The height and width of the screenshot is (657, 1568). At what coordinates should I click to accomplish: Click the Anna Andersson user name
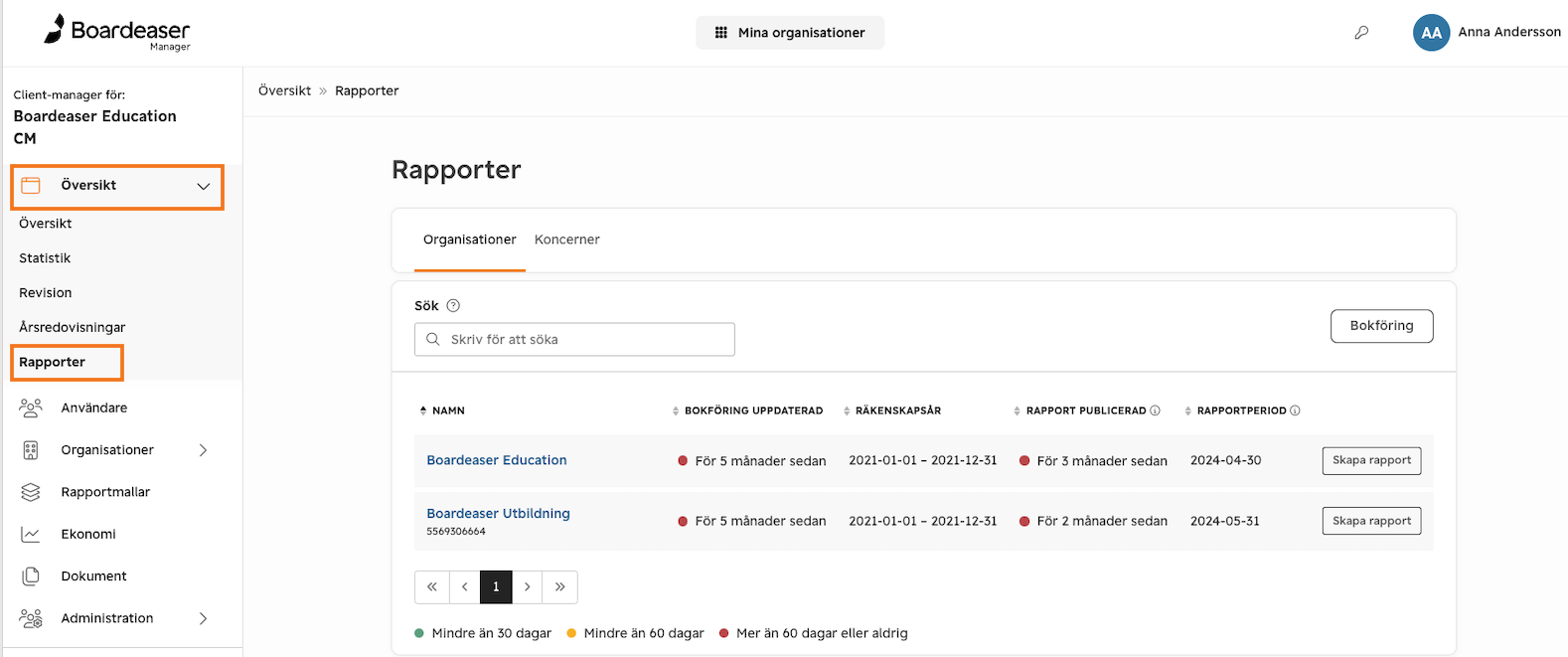pos(1509,32)
